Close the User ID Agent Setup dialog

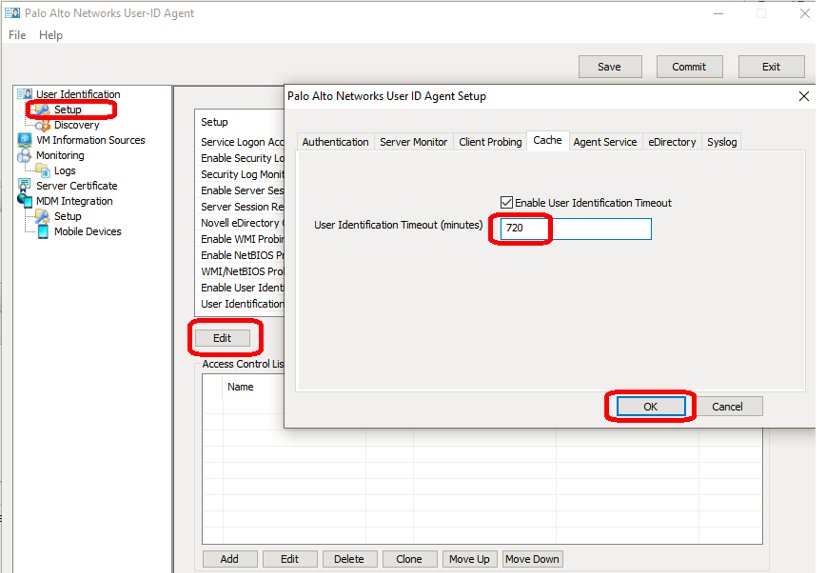click(x=803, y=96)
